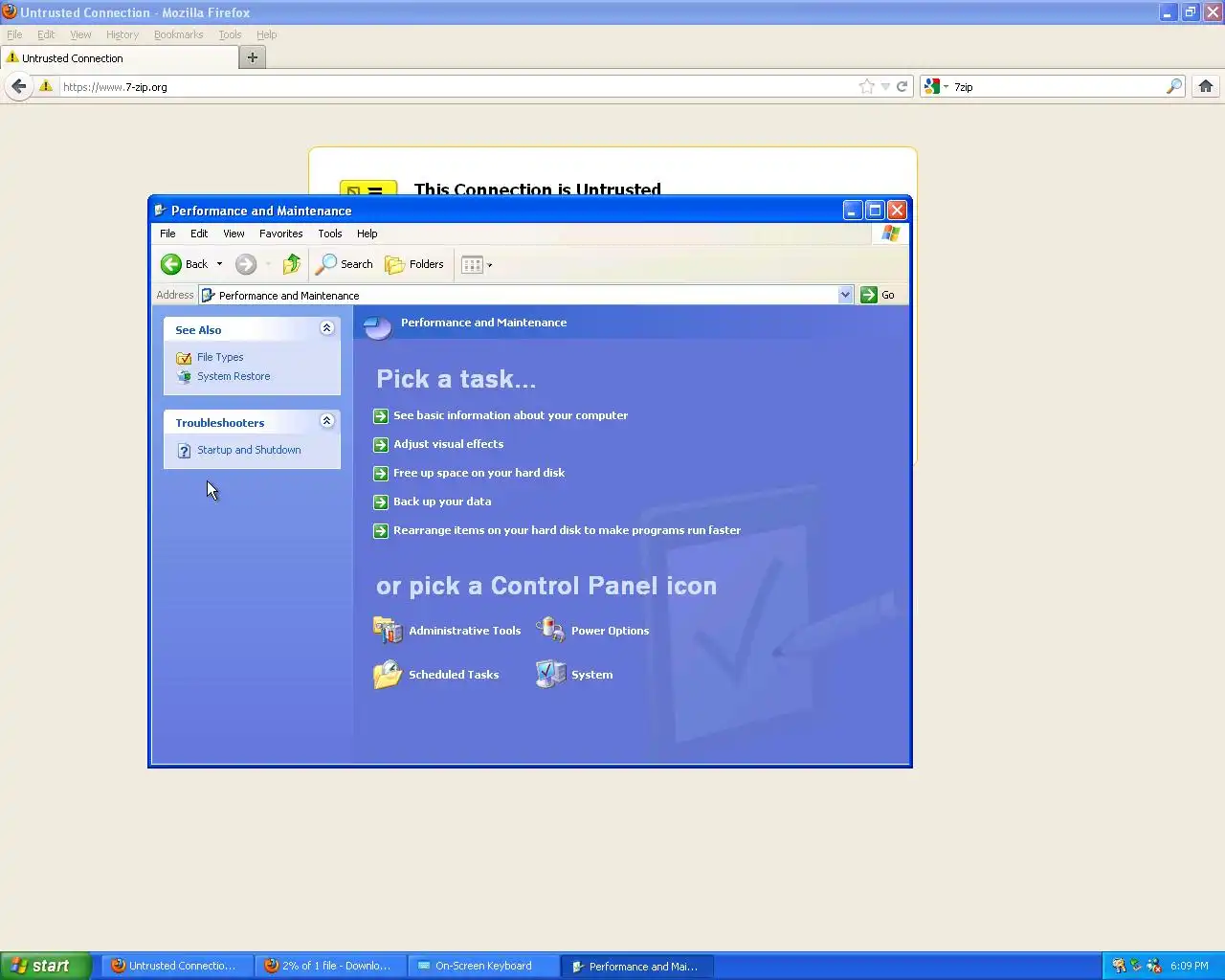1225x980 pixels.
Task: Switch to On-Screen Keyboard taskbar button
Action: coord(483,967)
